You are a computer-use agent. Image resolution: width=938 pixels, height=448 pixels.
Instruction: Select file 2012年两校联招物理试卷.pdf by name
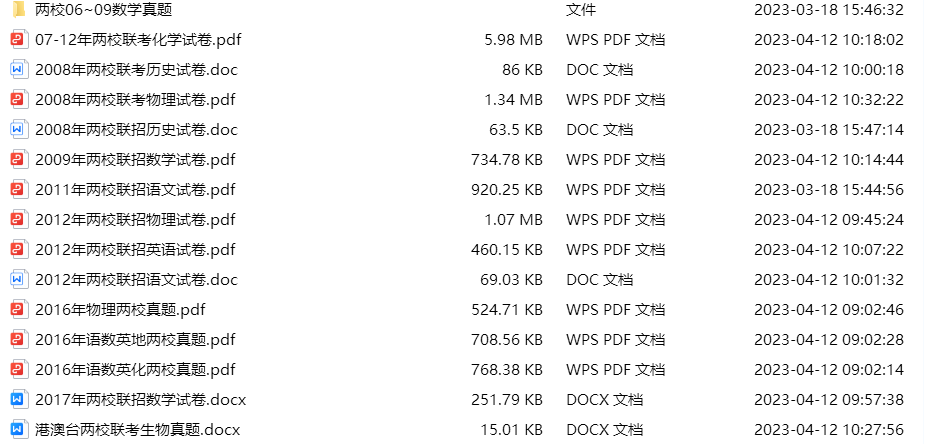pos(135,220)
